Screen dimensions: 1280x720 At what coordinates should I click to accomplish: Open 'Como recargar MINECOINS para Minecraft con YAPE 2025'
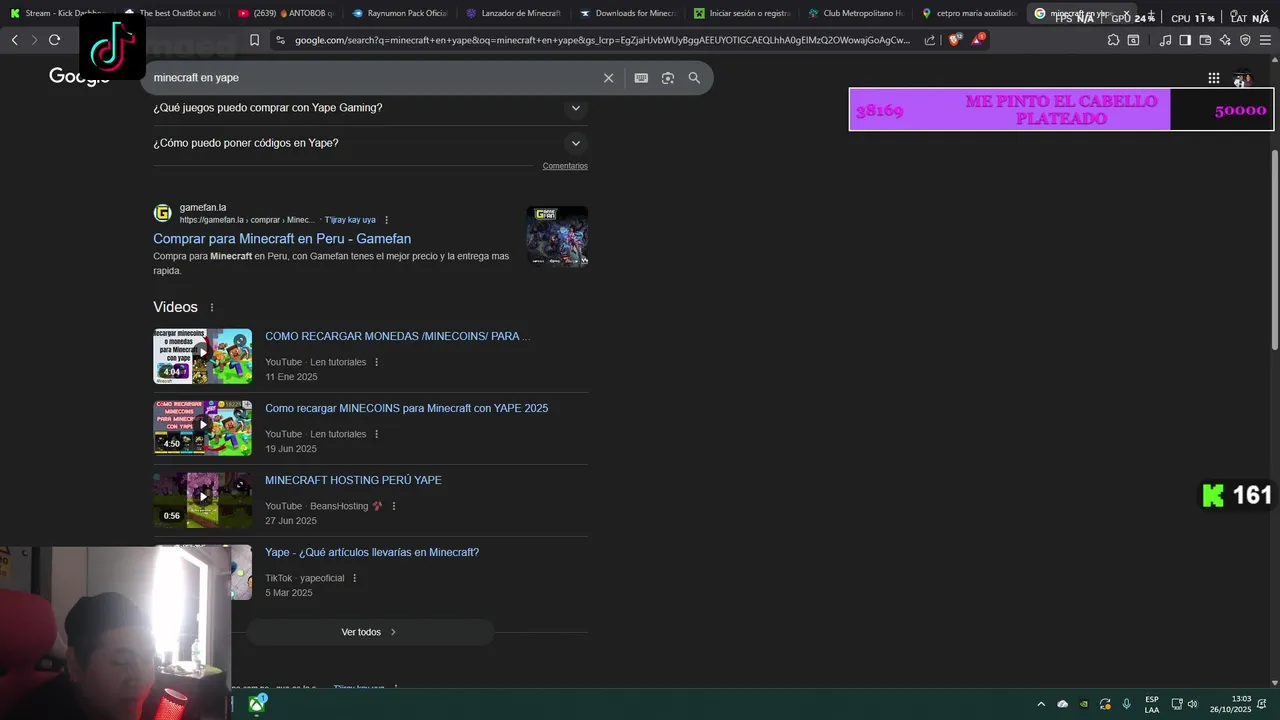(x=406, y=408)
